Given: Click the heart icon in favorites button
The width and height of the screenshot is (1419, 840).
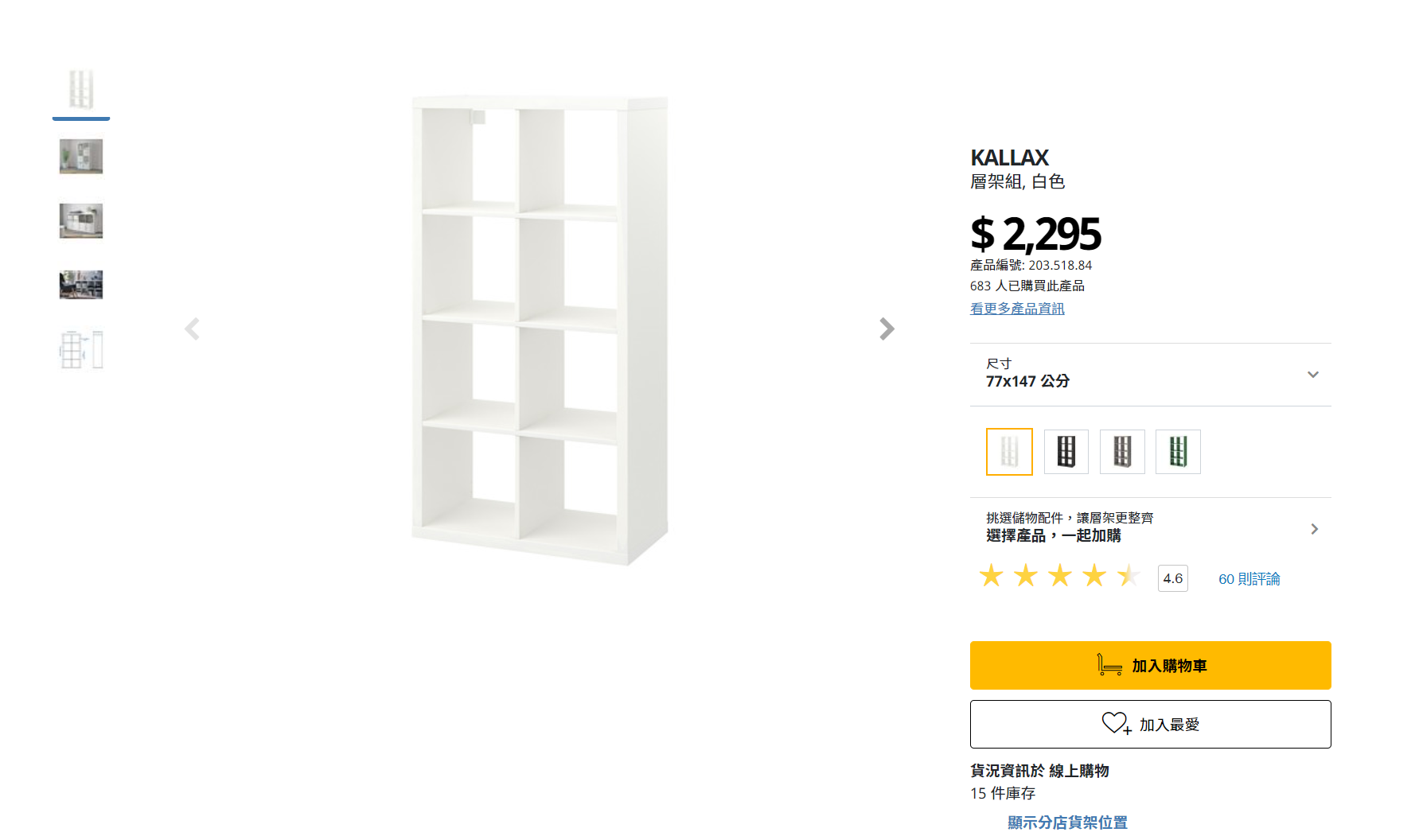Looking at the screenshot, I should 1116,723.
